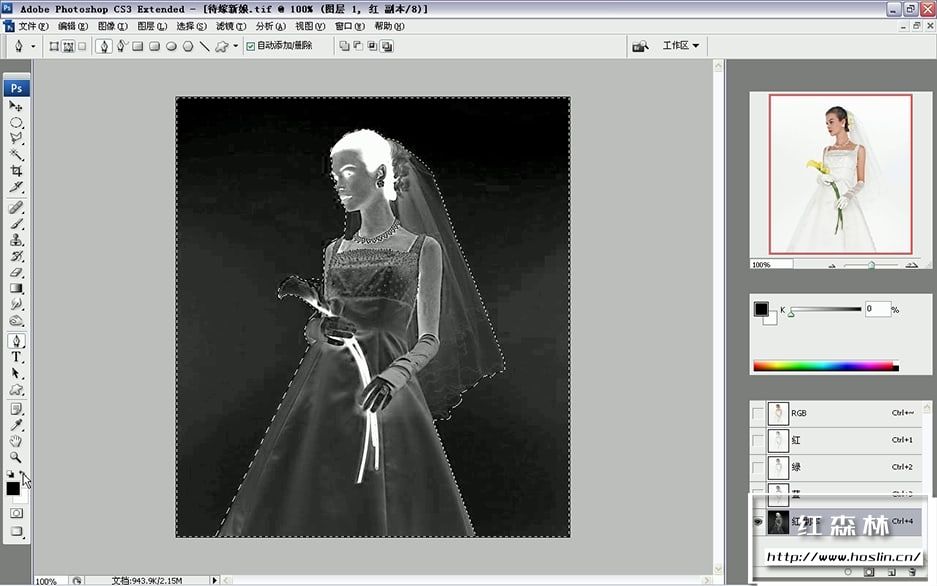Pick Polygon shape in options bar

coord(188,46)
